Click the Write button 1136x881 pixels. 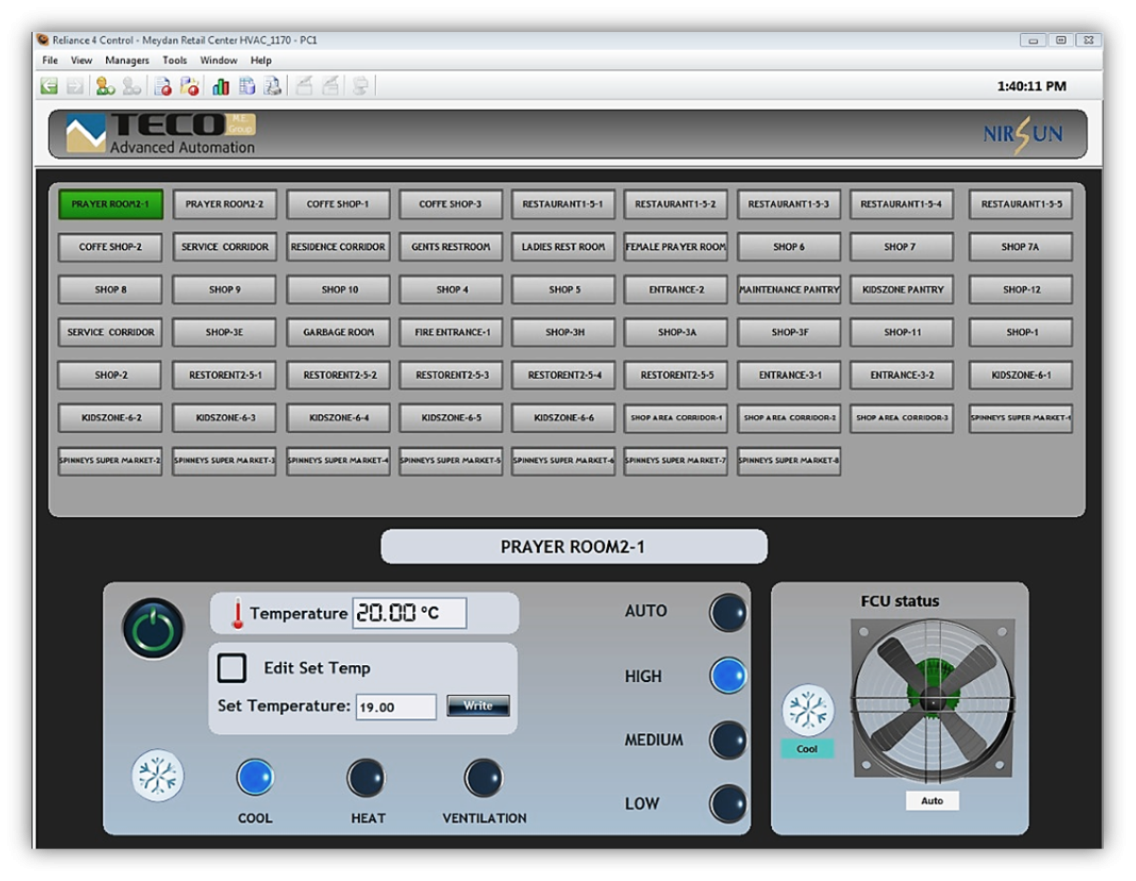tap(478, 706)
